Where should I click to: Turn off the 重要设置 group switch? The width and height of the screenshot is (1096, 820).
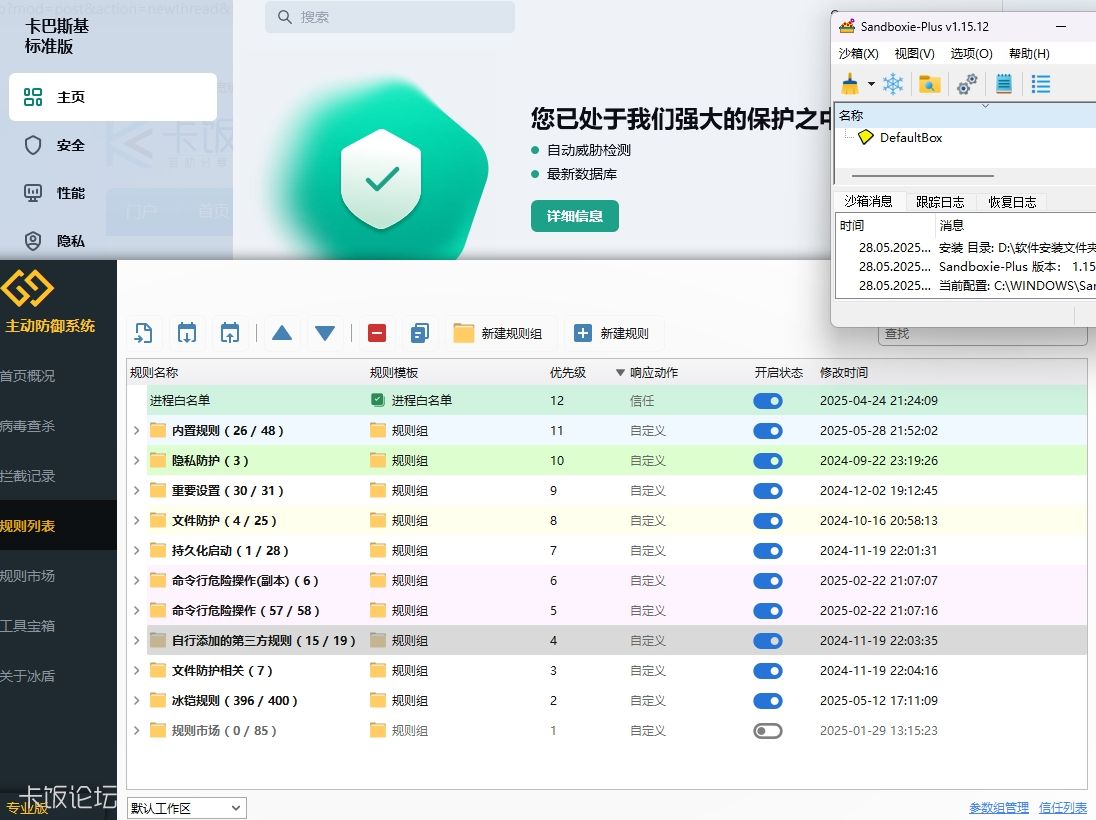coord(767,491)
